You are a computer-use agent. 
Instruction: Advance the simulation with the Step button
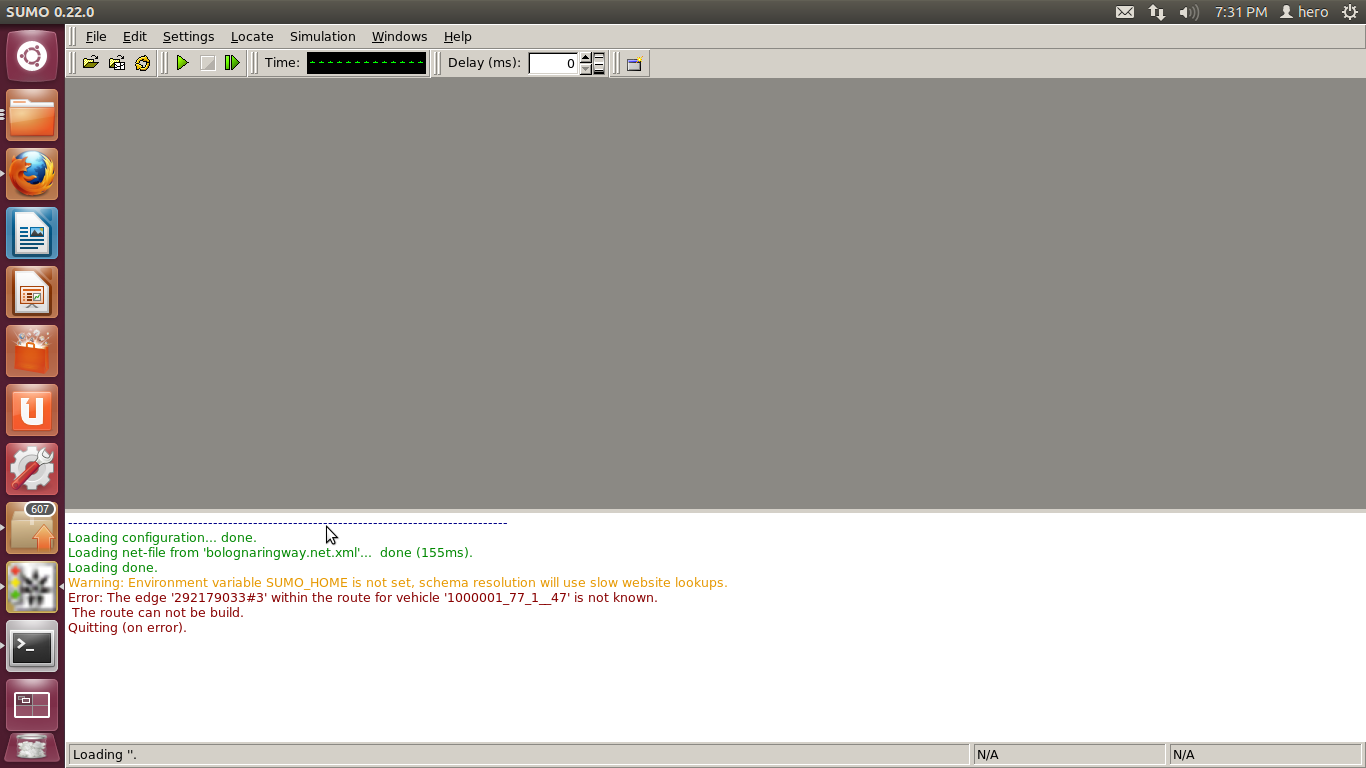coord(233,63)
